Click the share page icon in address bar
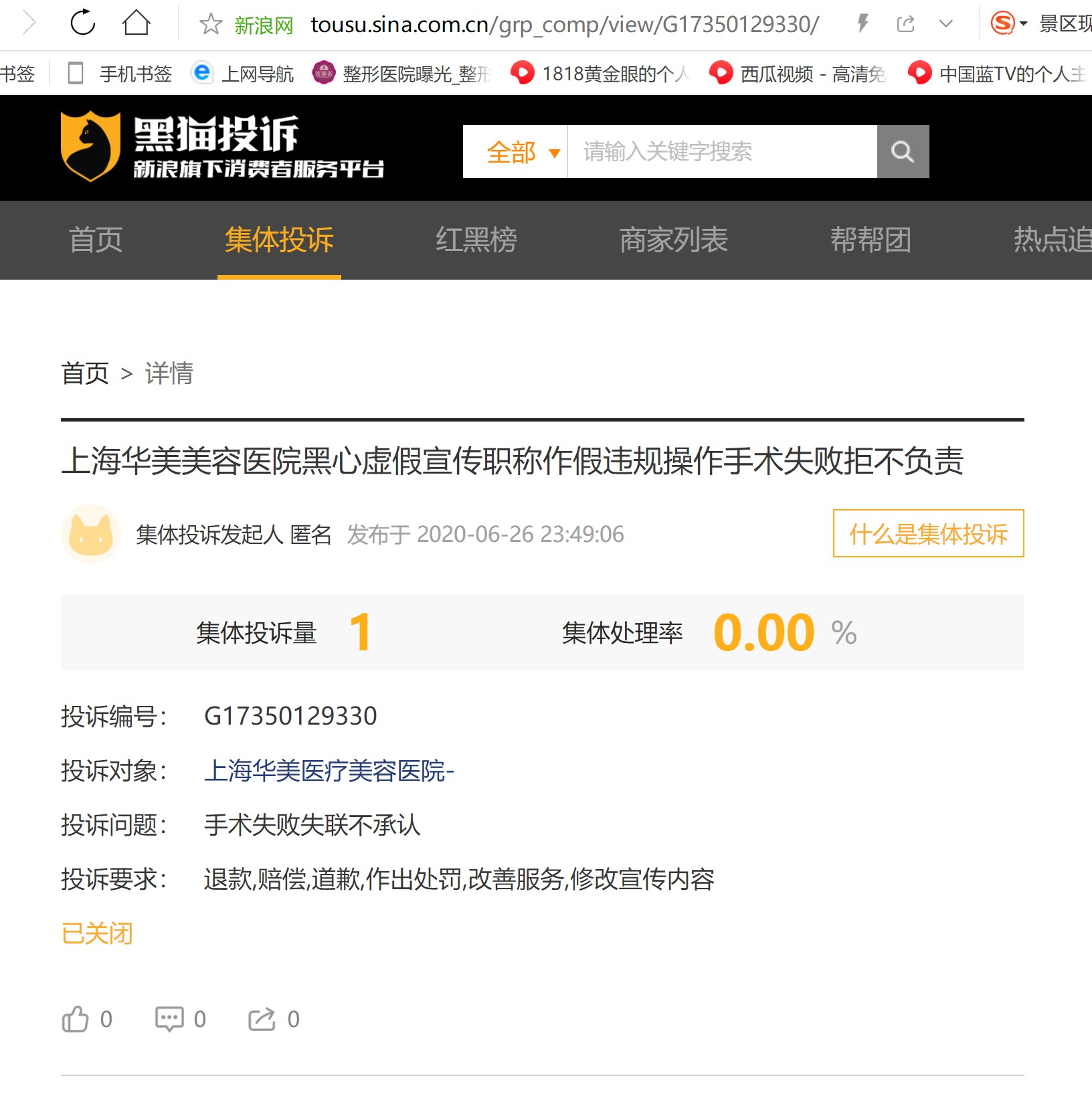 pos(905,25)
